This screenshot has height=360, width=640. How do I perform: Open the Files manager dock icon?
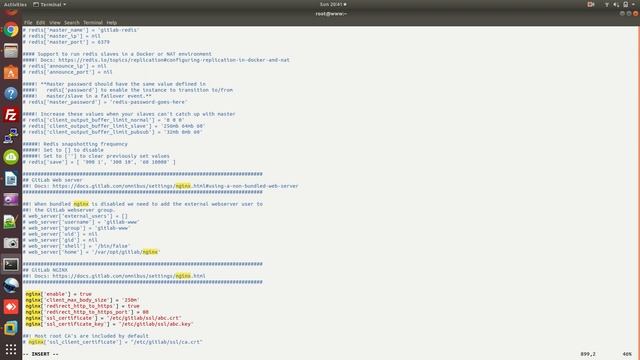[x=11, y=51]
